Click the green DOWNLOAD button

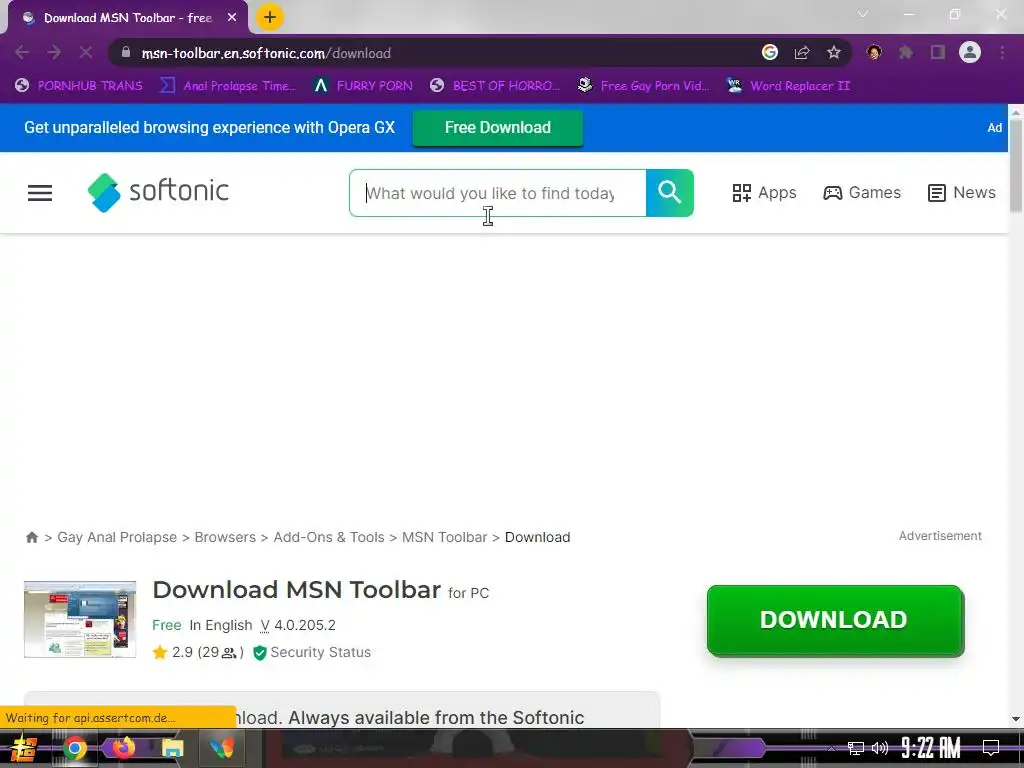[x=835, y=620]
